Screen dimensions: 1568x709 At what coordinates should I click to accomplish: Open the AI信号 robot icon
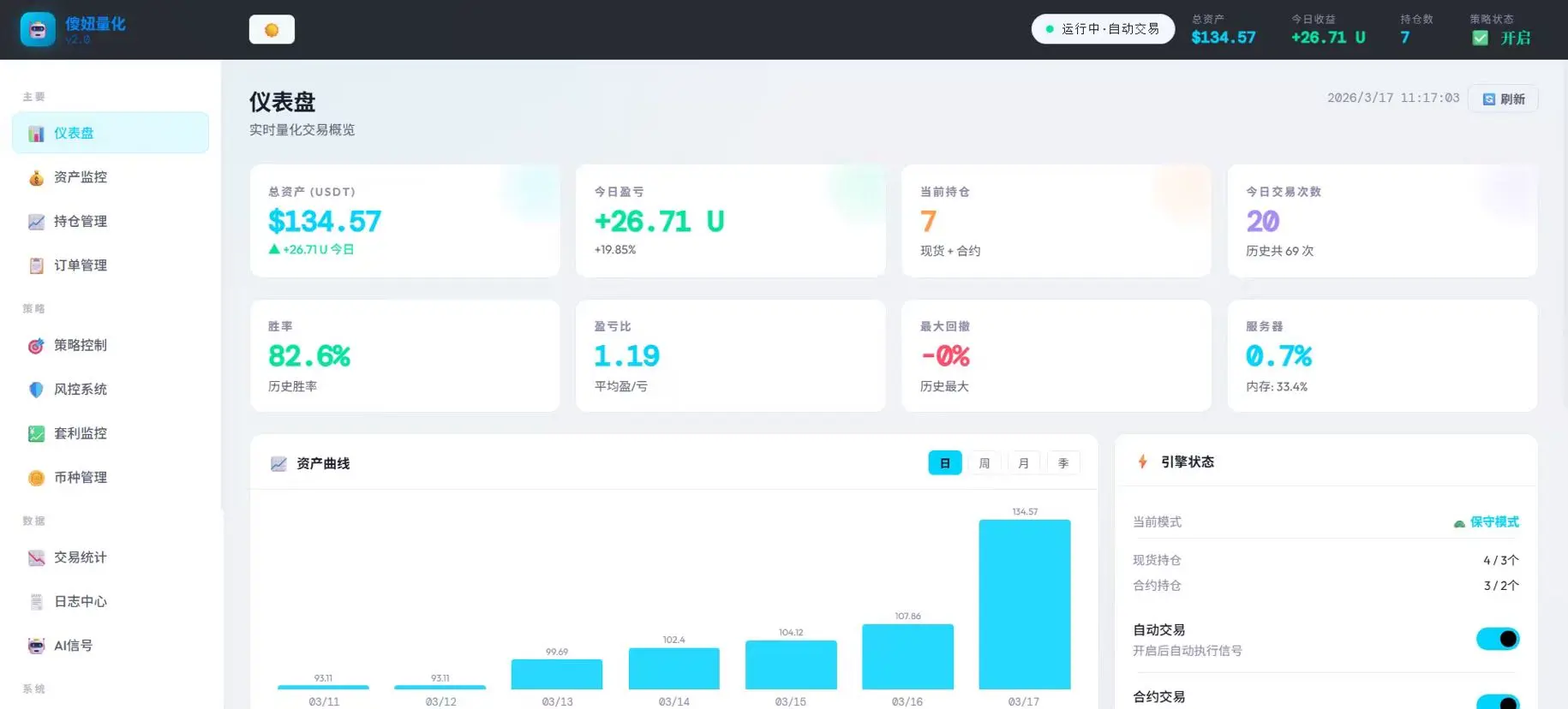pyautogui.click(x=36, y=646)
